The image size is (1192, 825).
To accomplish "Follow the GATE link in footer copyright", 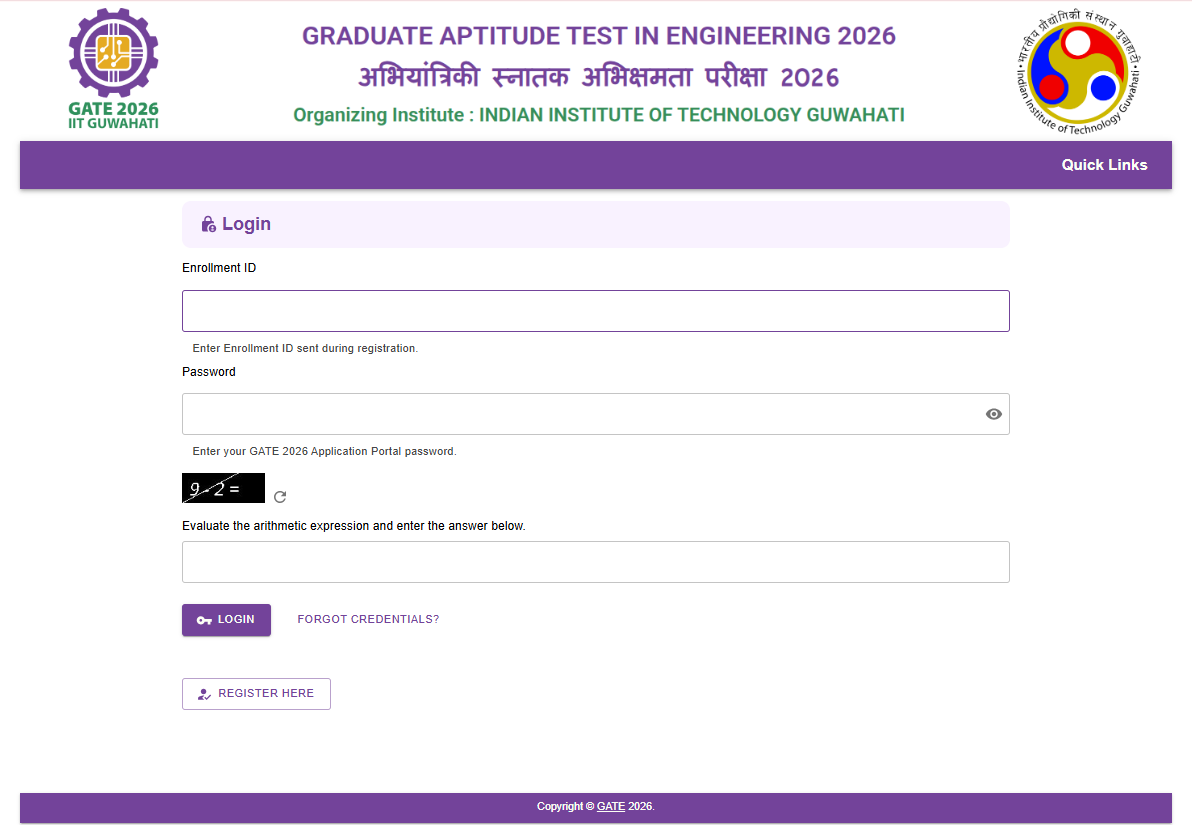I will 610,806.
